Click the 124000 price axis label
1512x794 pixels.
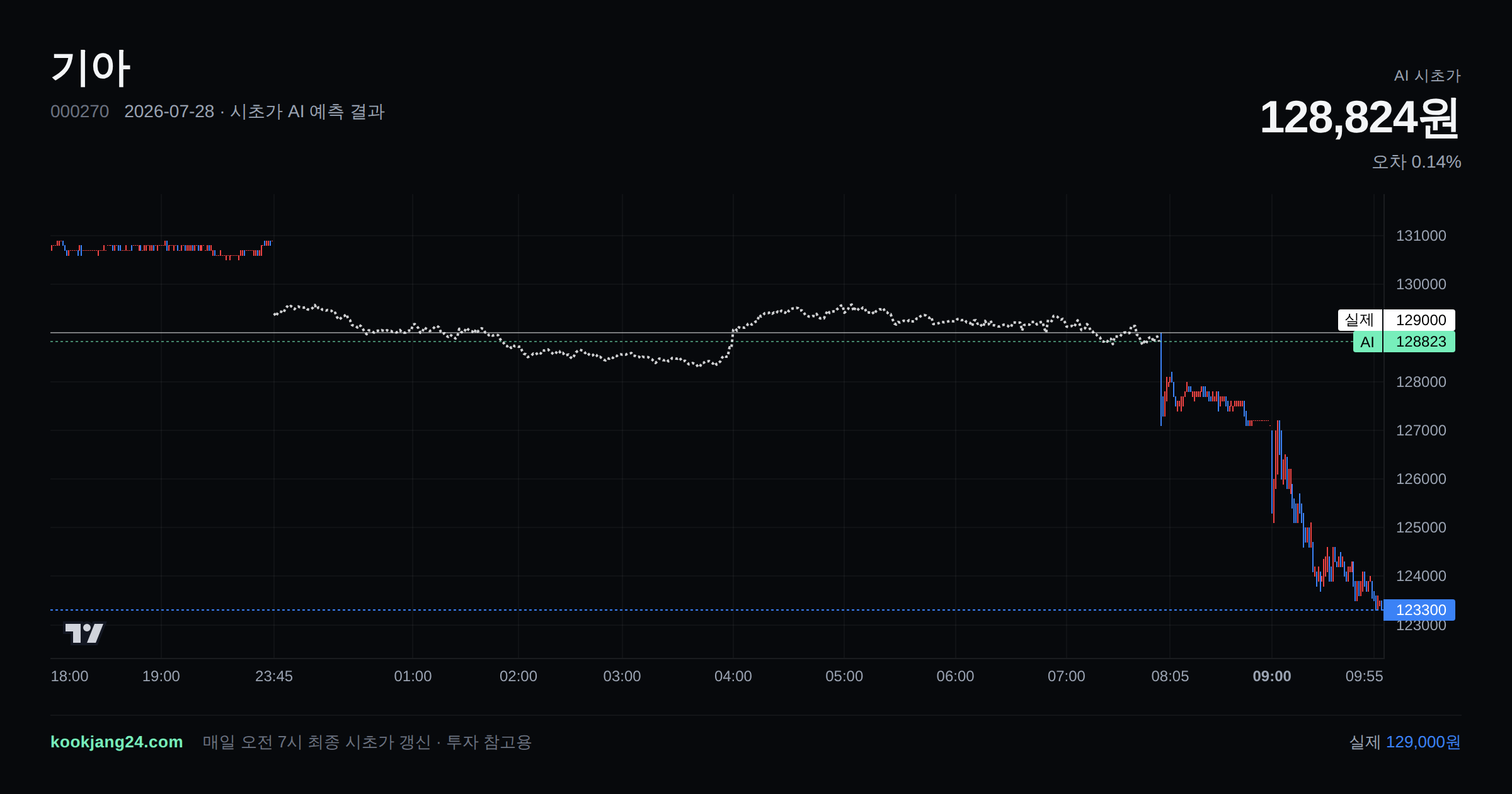click(1421, 576)
